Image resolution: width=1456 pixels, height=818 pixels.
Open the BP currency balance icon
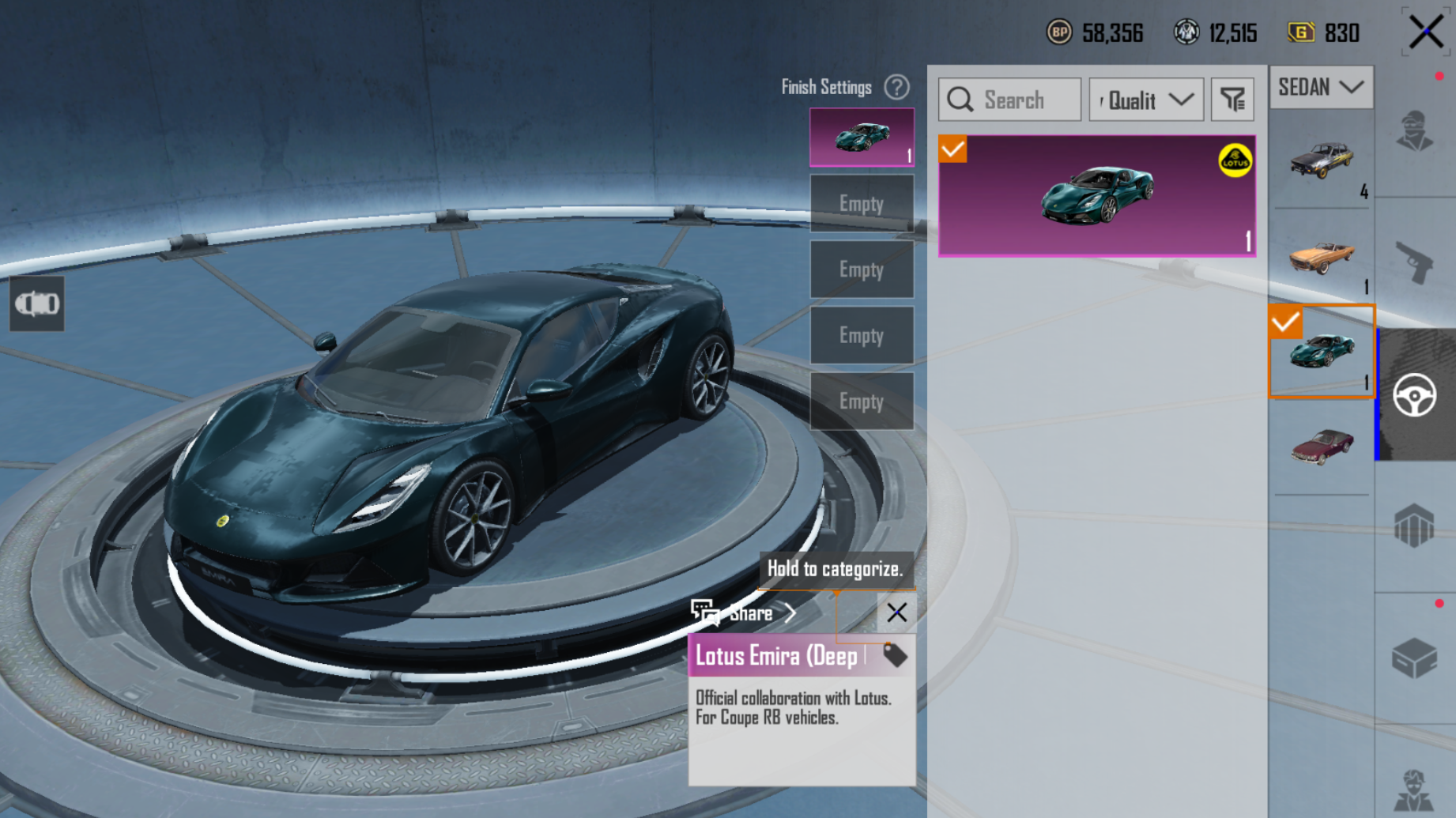1059,32
